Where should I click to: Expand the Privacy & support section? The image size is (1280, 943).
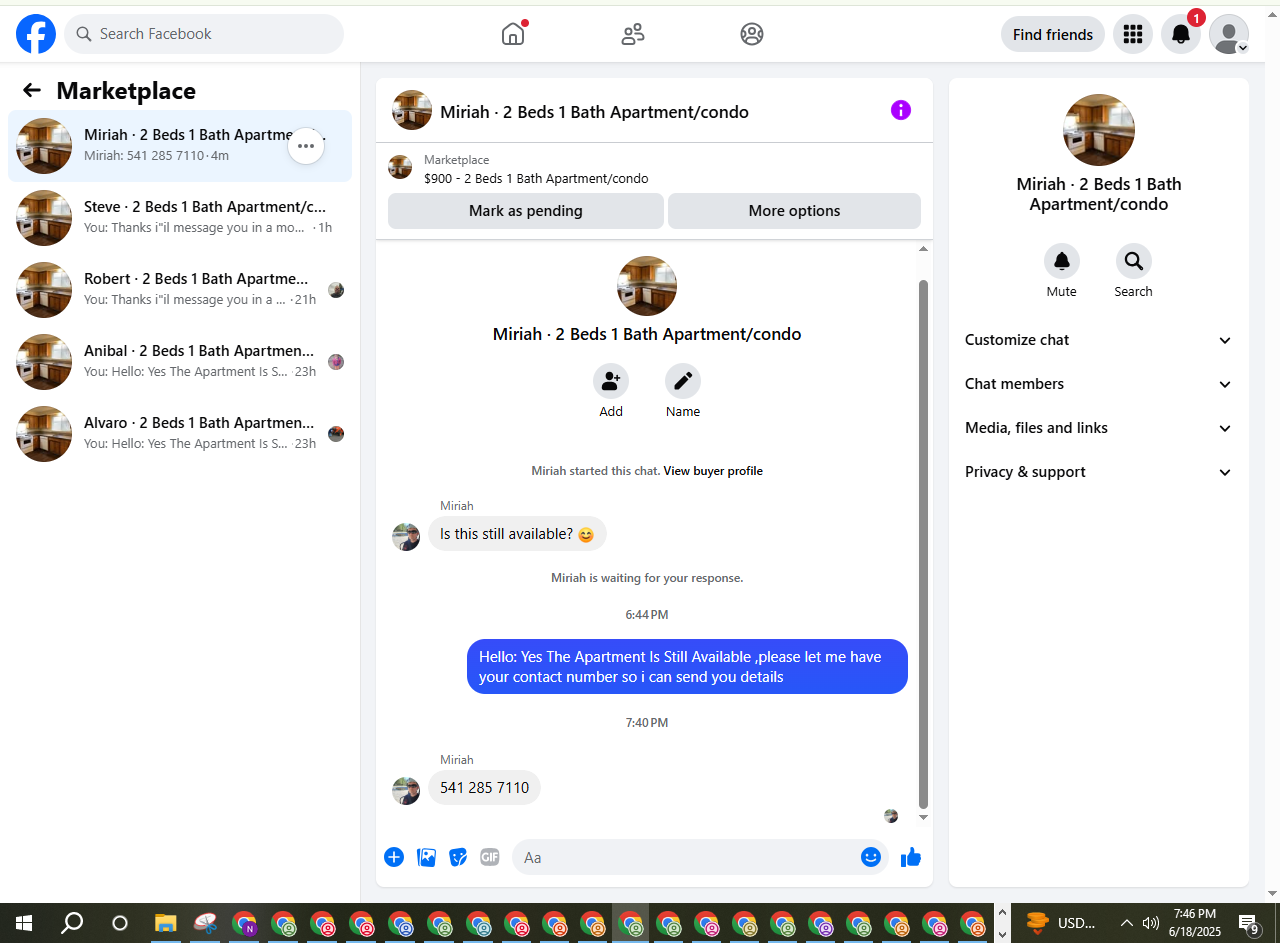coord(1099,472)
